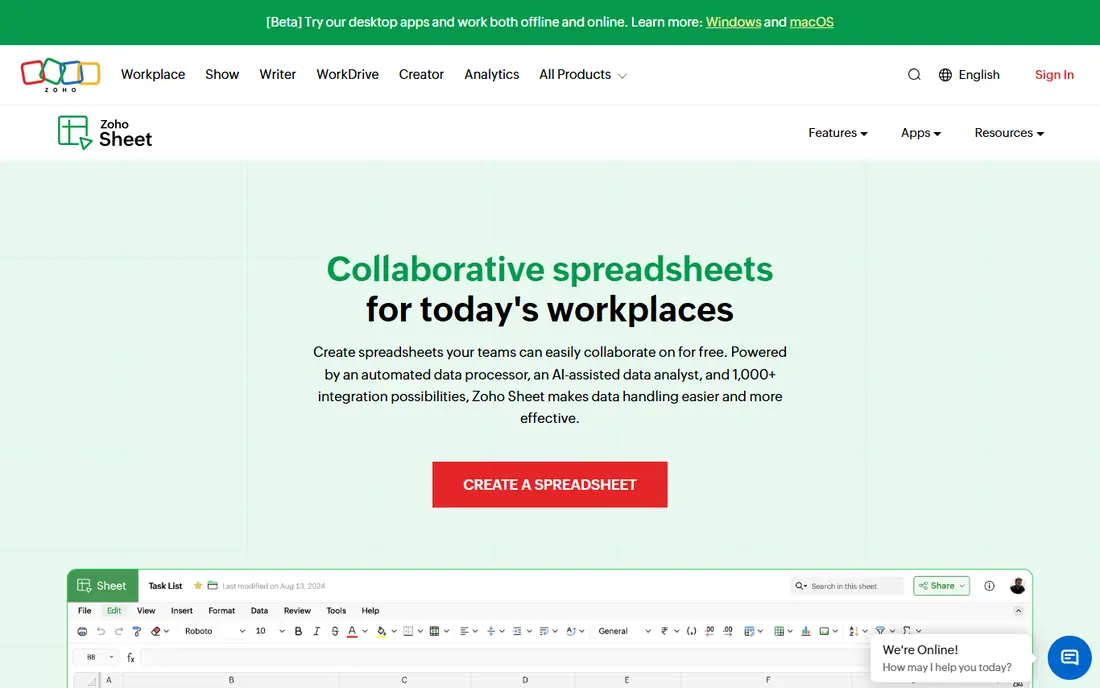Click the insert image icon
The image size is (1100, 688).
(x=824, y=631)
